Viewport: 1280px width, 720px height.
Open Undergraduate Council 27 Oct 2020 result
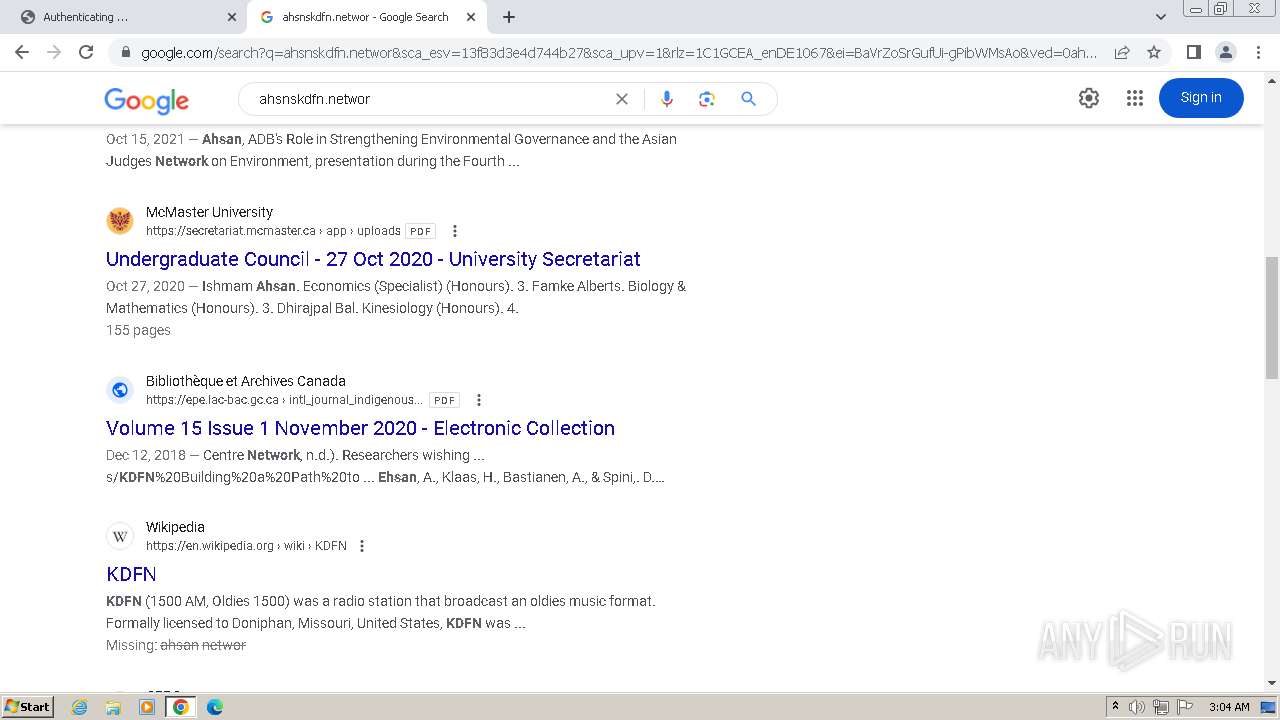[373, 259]
